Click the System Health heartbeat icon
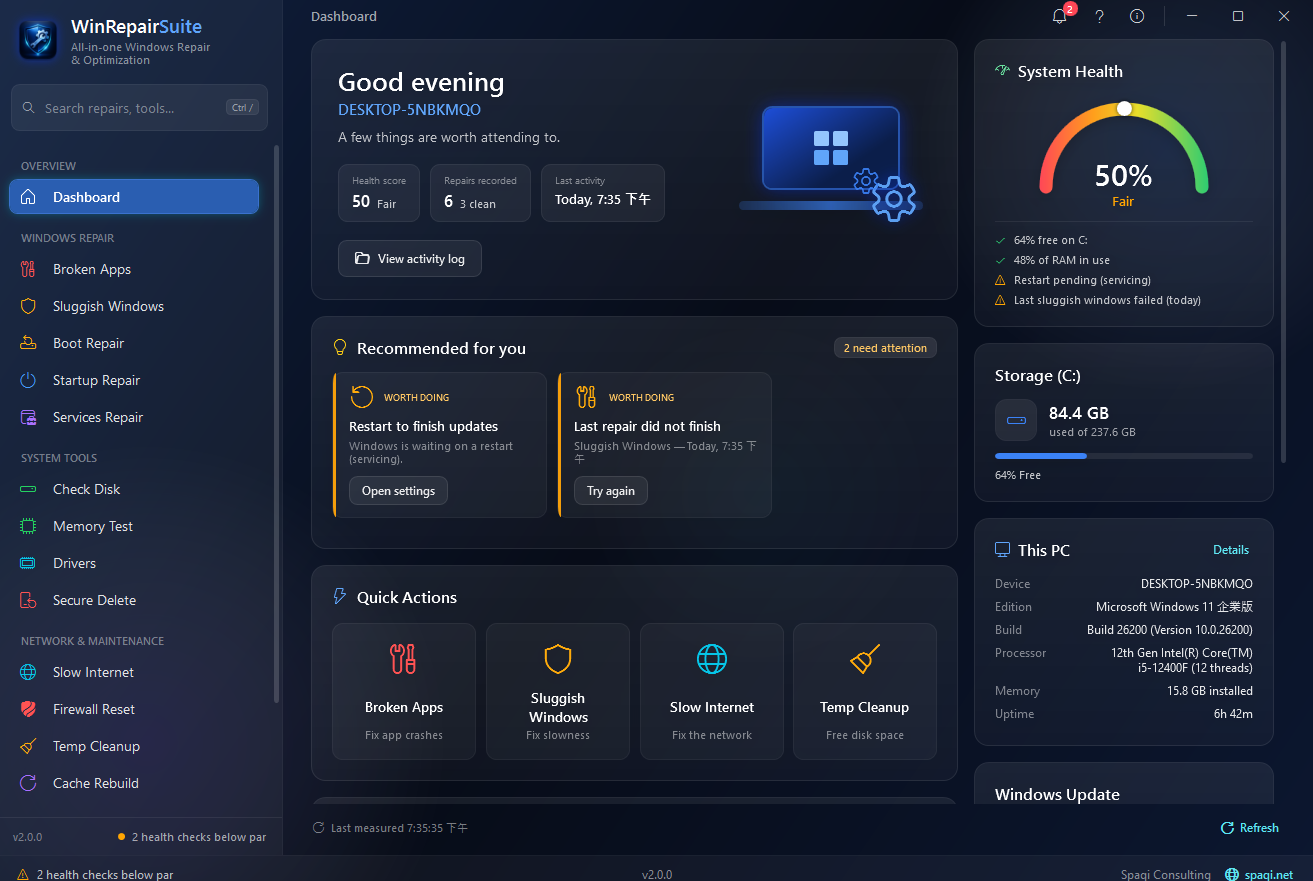Viewport: 1313px width, 881px height. 1002,71
